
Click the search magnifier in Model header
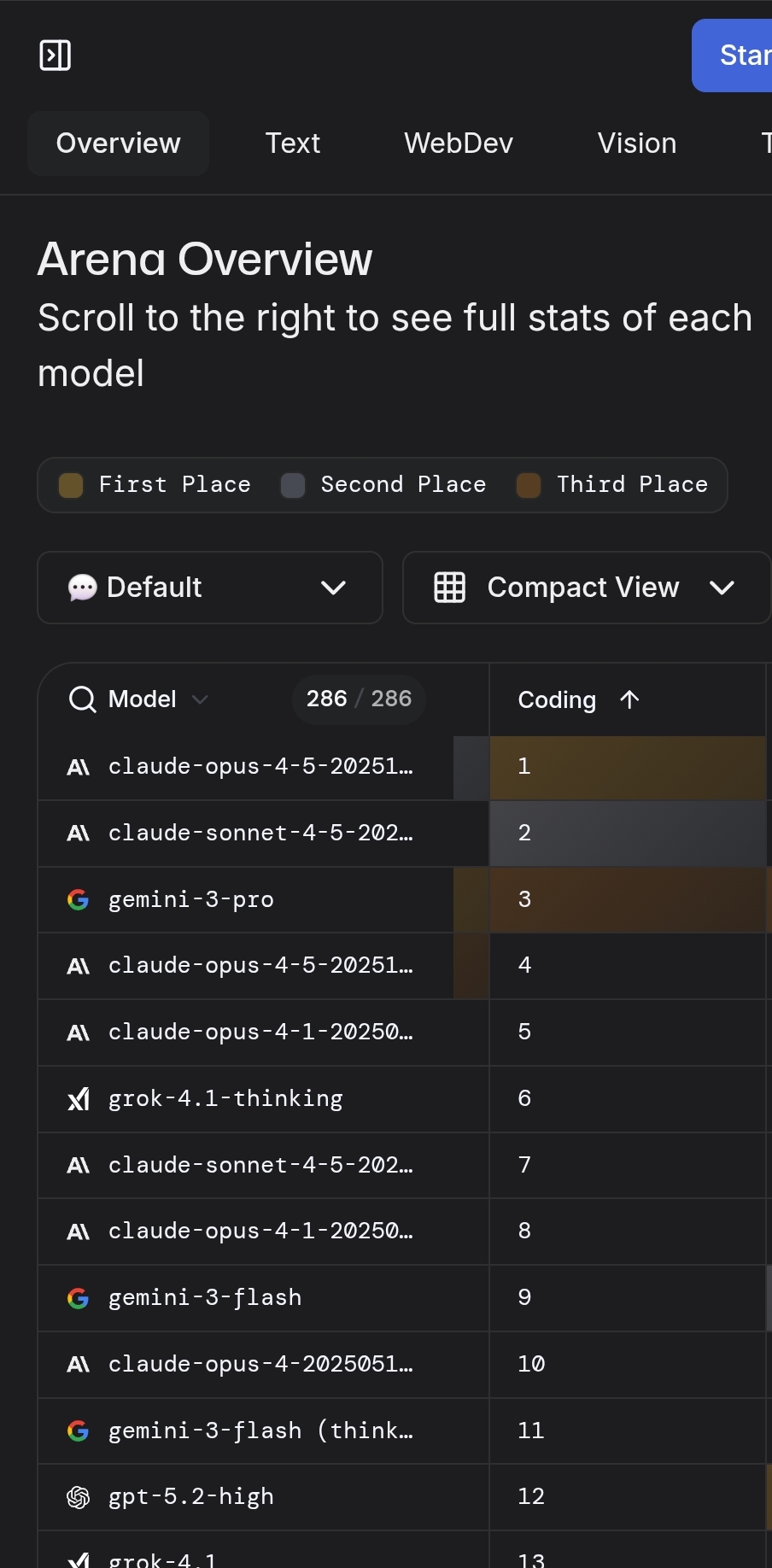82,699
